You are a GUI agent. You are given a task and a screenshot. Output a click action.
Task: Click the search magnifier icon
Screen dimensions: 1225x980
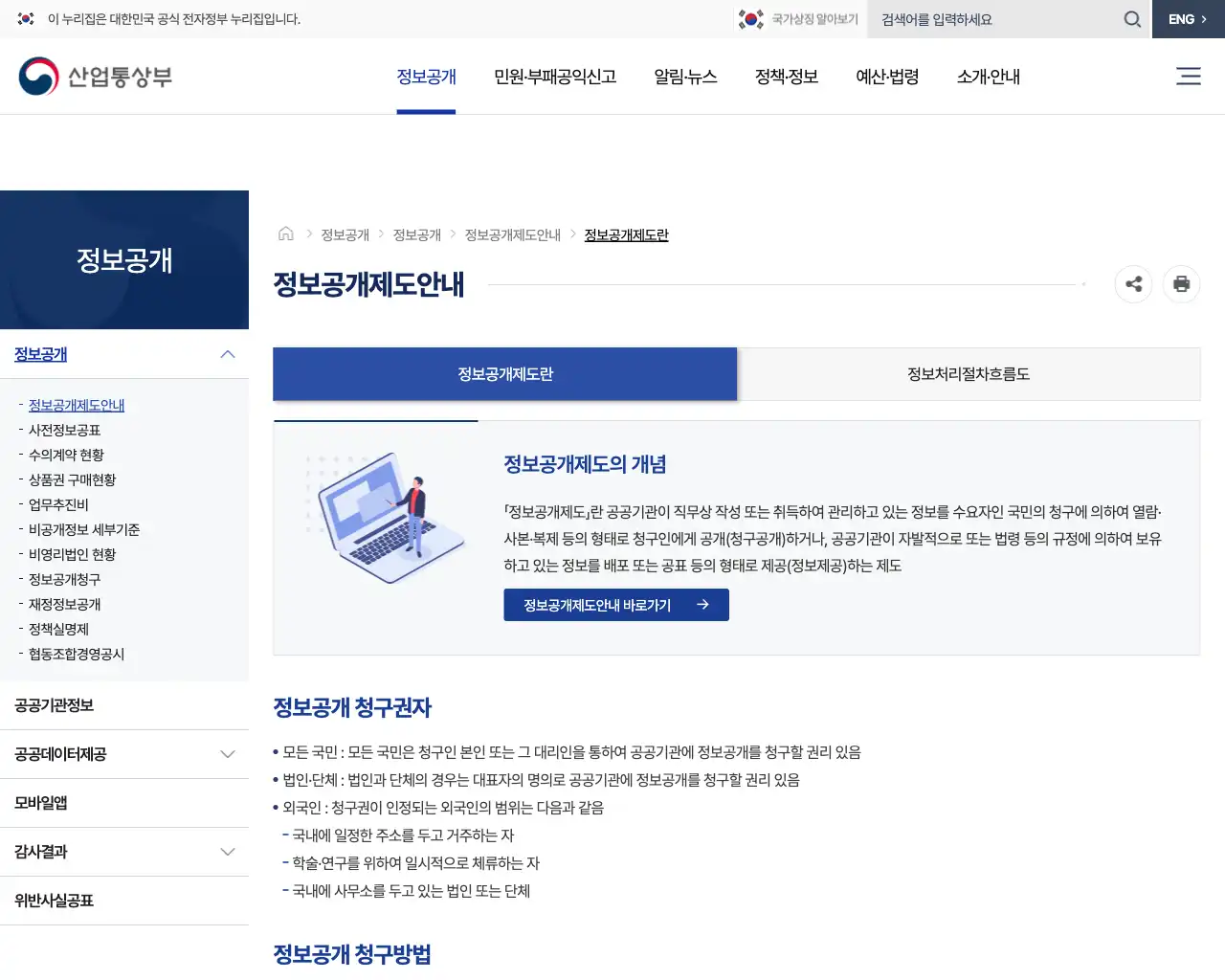coord(1131,18)
